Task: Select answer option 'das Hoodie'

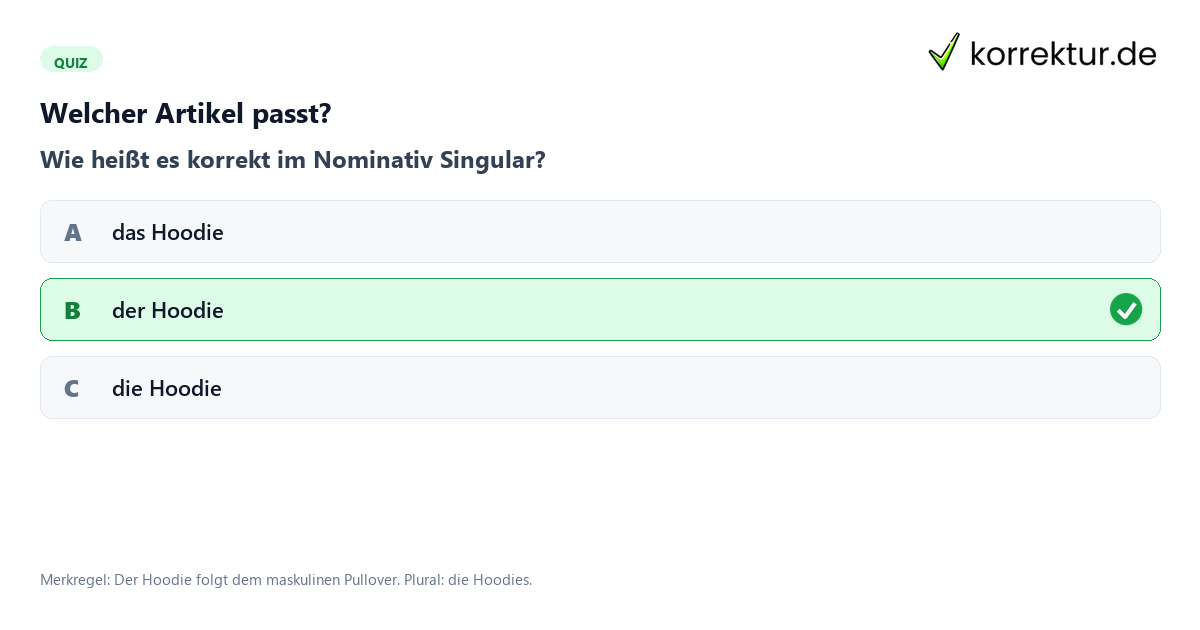Action: point(600,232)
